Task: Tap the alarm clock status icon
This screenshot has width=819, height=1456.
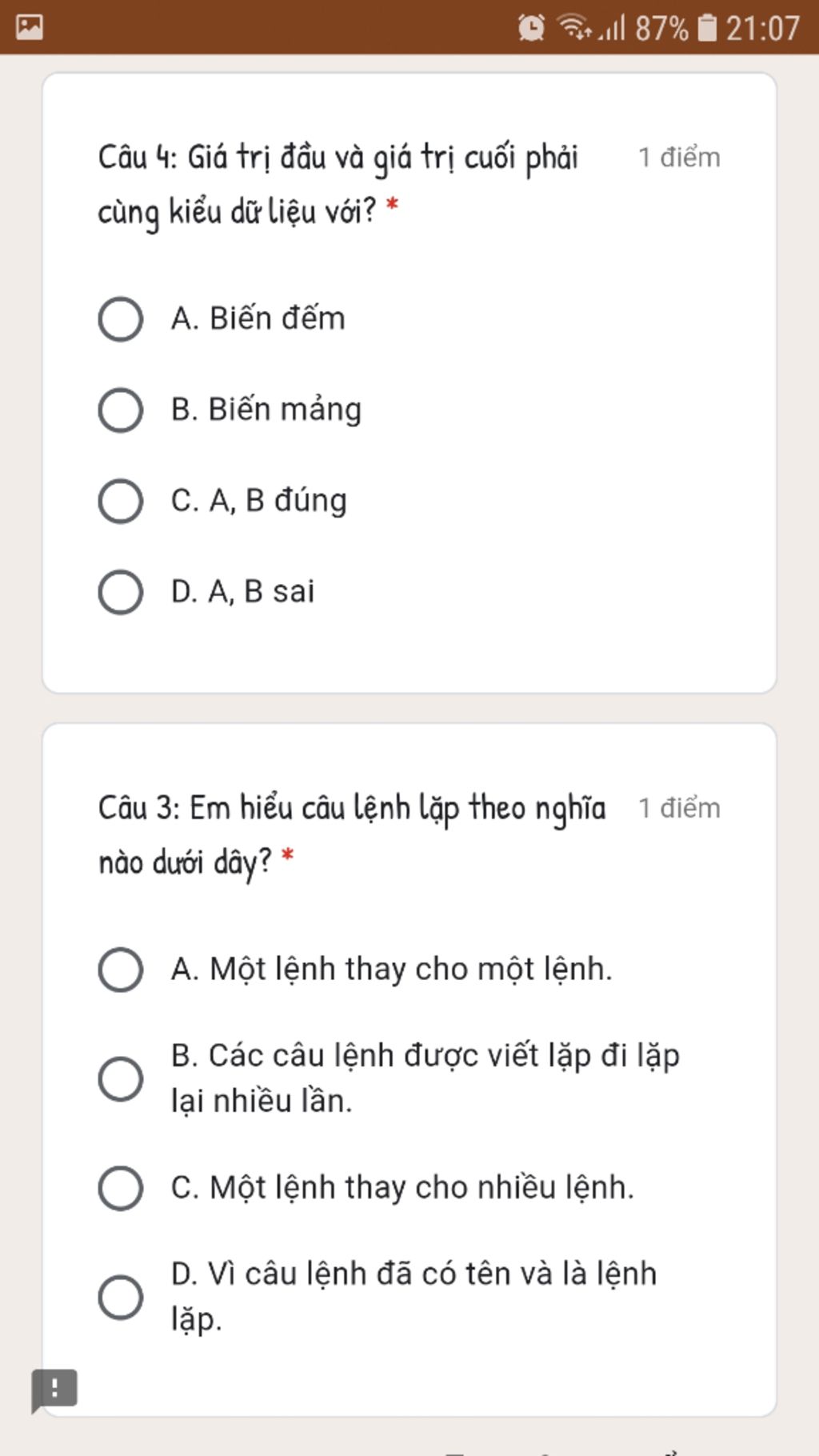Action: pos(531,28)
